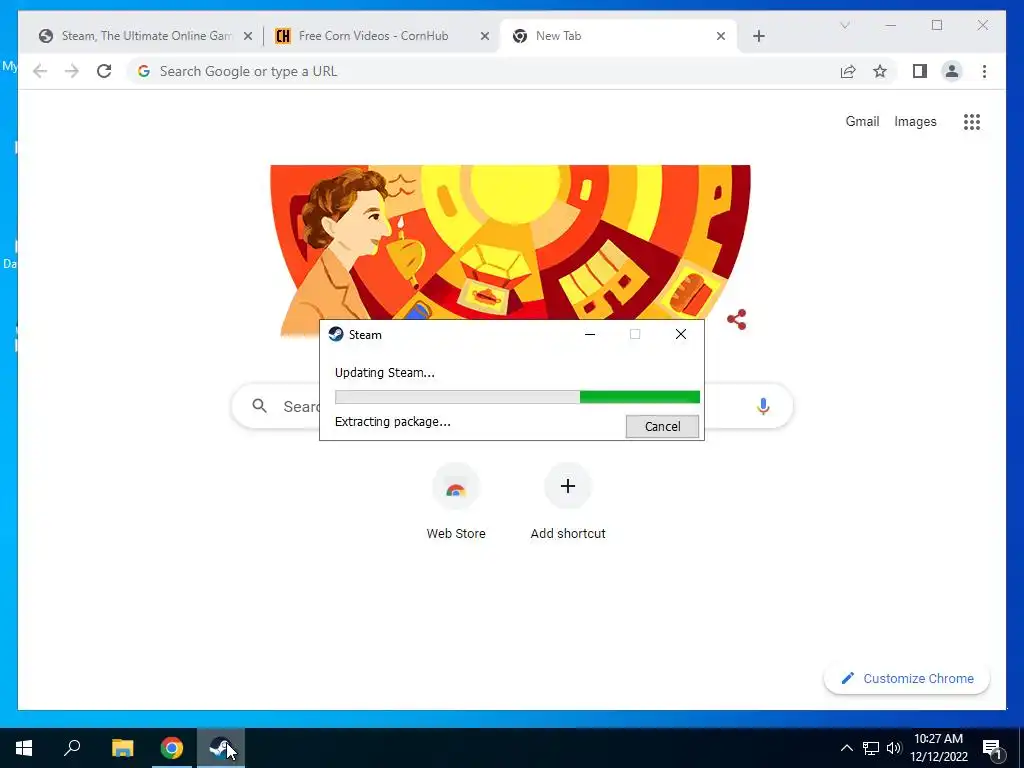Image resolution: width=1024 pixels, height=768 pixels.
Task: Open the Windows Start menu
Action: (x=24, y=748)
